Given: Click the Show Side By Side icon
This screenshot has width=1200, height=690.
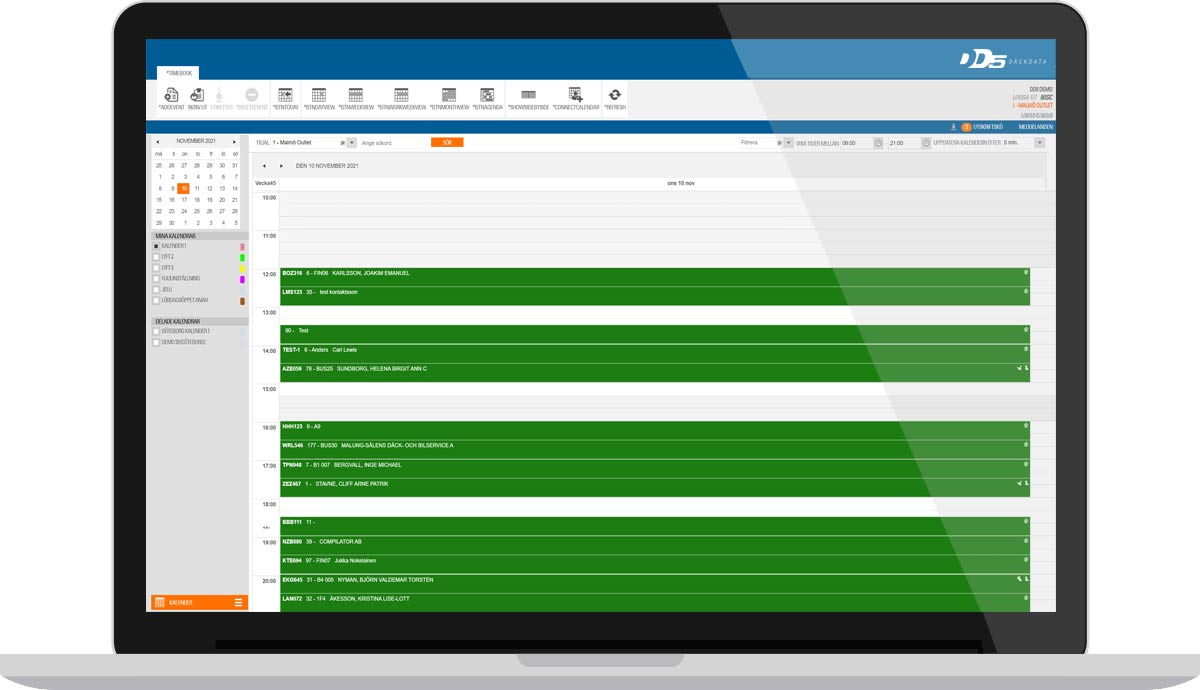Looking at the screenshot, I should pyautogui.click(x=528, y=96).
